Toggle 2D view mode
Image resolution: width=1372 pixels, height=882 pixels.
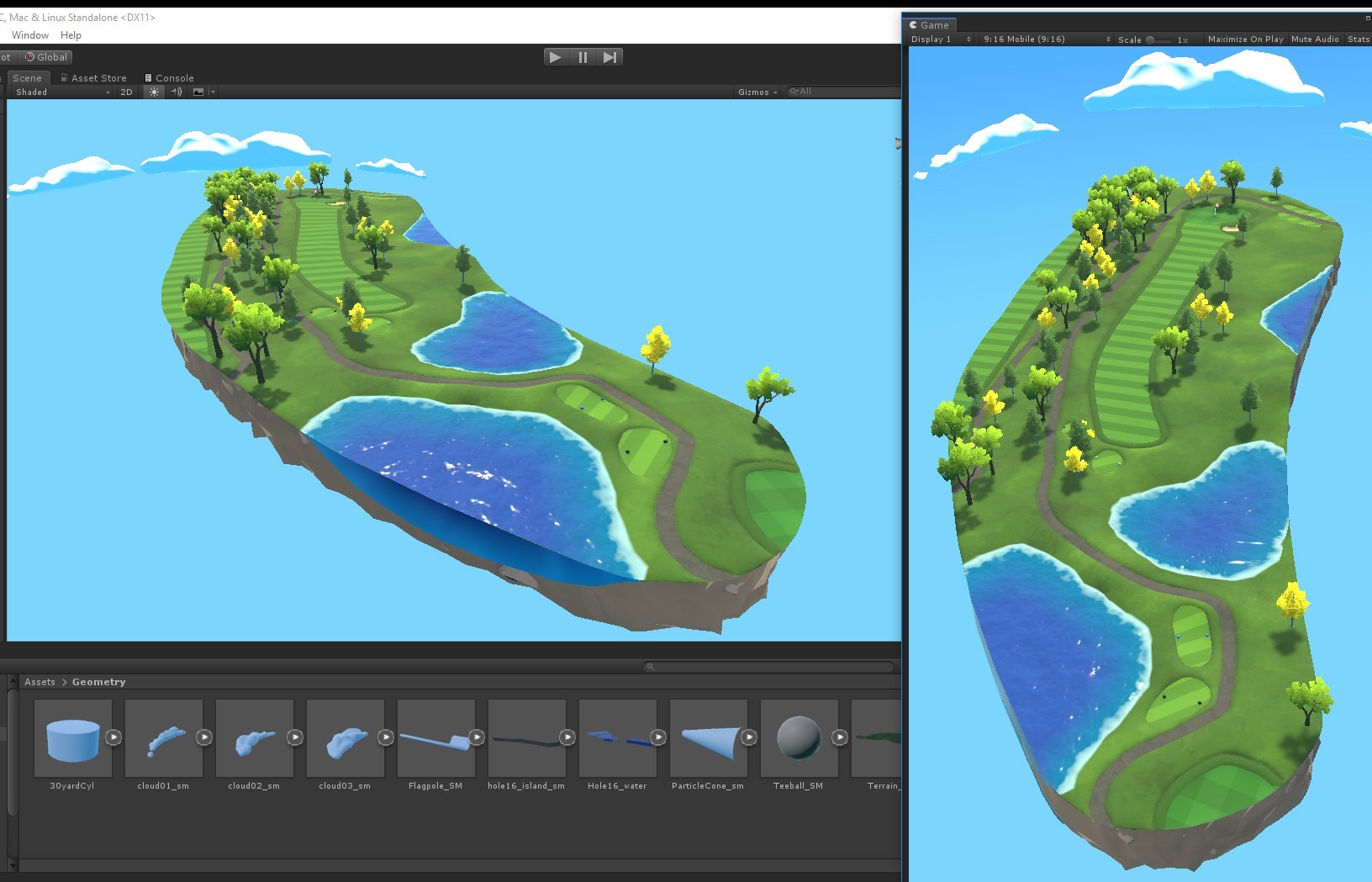[126, 92]
